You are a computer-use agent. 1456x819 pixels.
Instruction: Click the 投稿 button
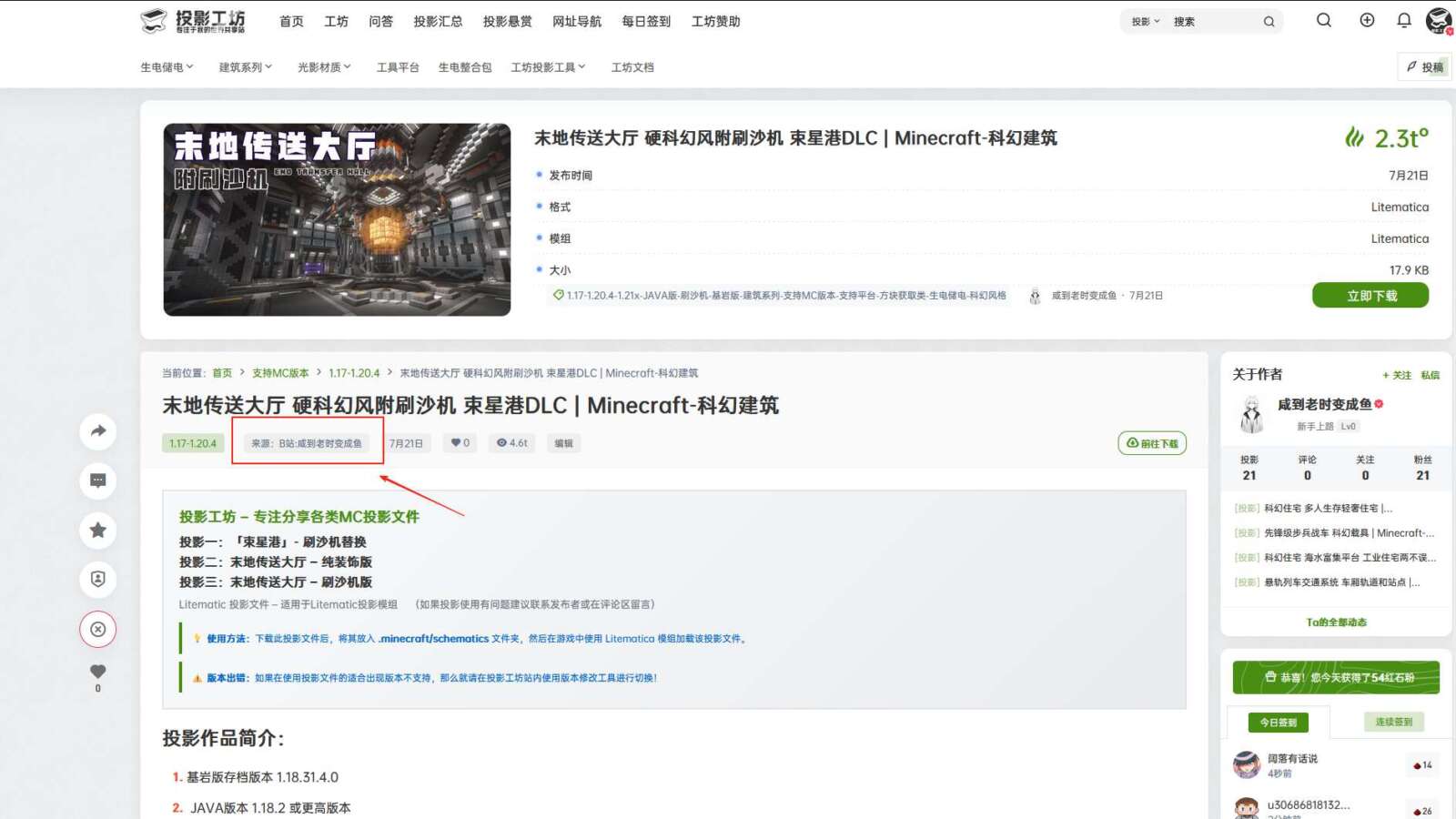[x=1425, y=66]
